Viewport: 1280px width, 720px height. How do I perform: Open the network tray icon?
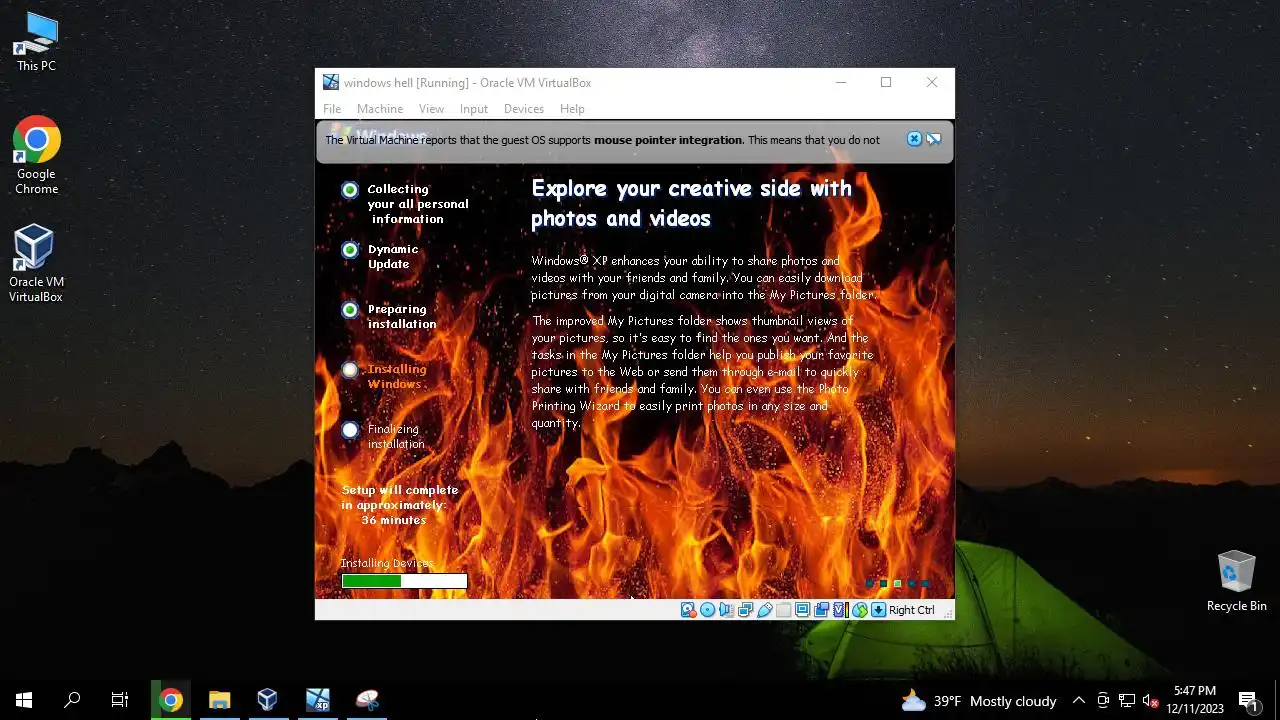click(x=1127, y=701)
